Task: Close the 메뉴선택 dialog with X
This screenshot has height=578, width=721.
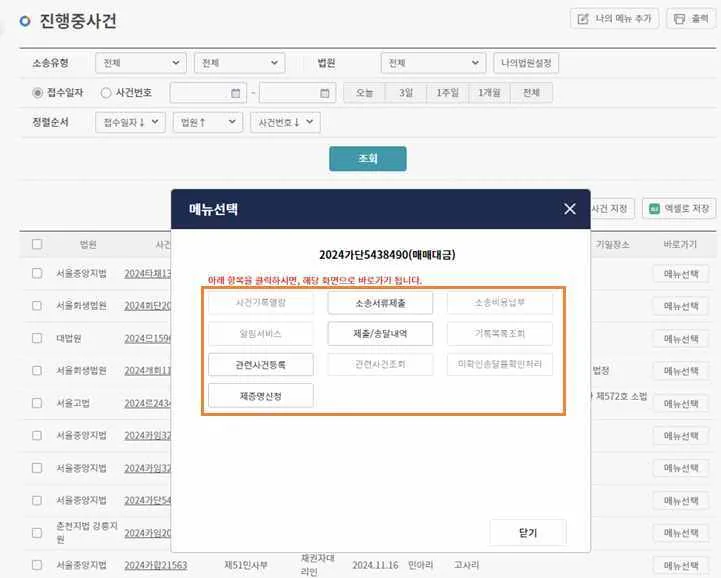Action: (570, 209)
